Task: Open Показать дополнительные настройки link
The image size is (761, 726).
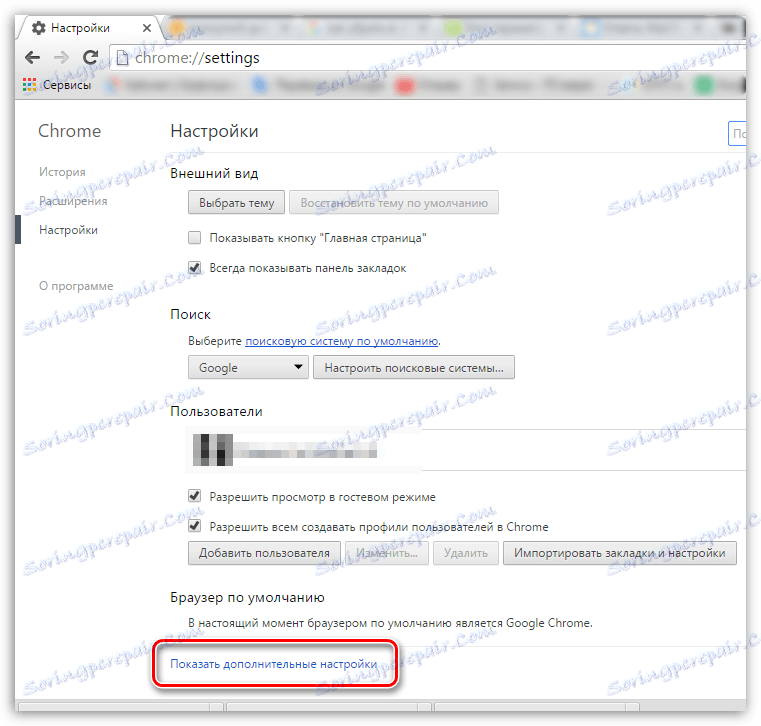Action: click(x=273, y=664)
